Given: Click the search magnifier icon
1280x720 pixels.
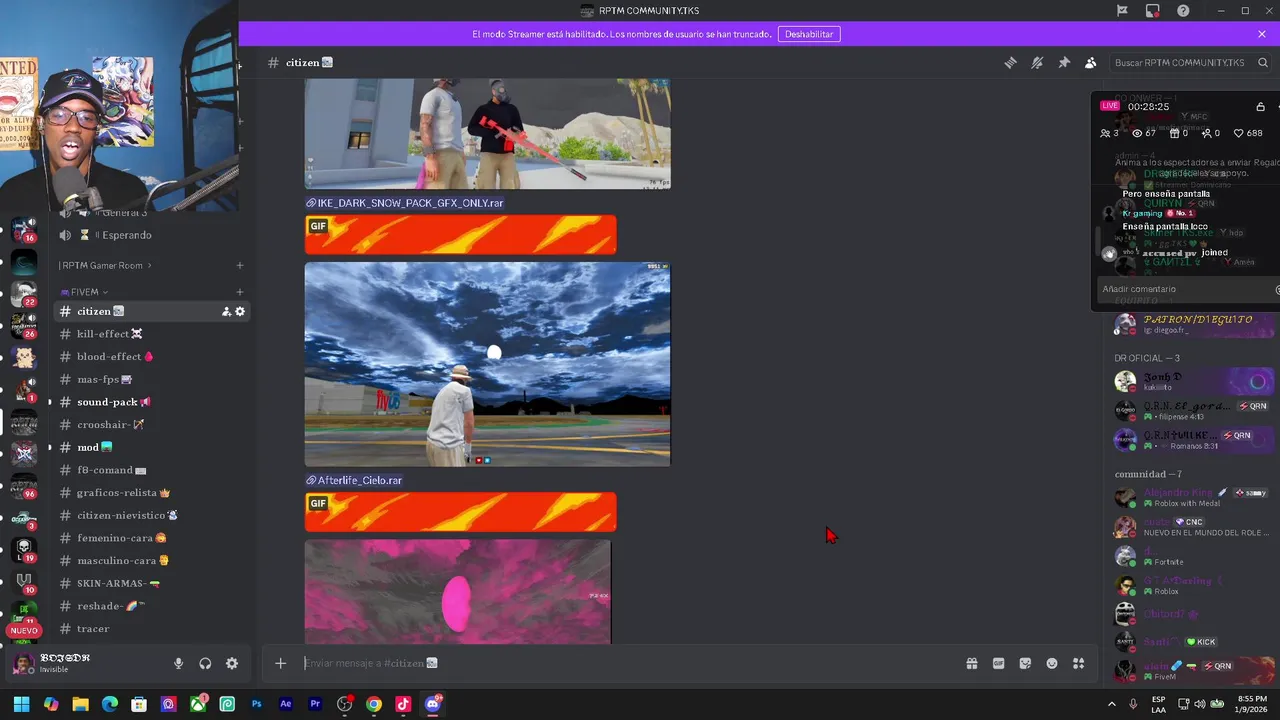Looking at the screenshot, I should [x=1263, y=62].
